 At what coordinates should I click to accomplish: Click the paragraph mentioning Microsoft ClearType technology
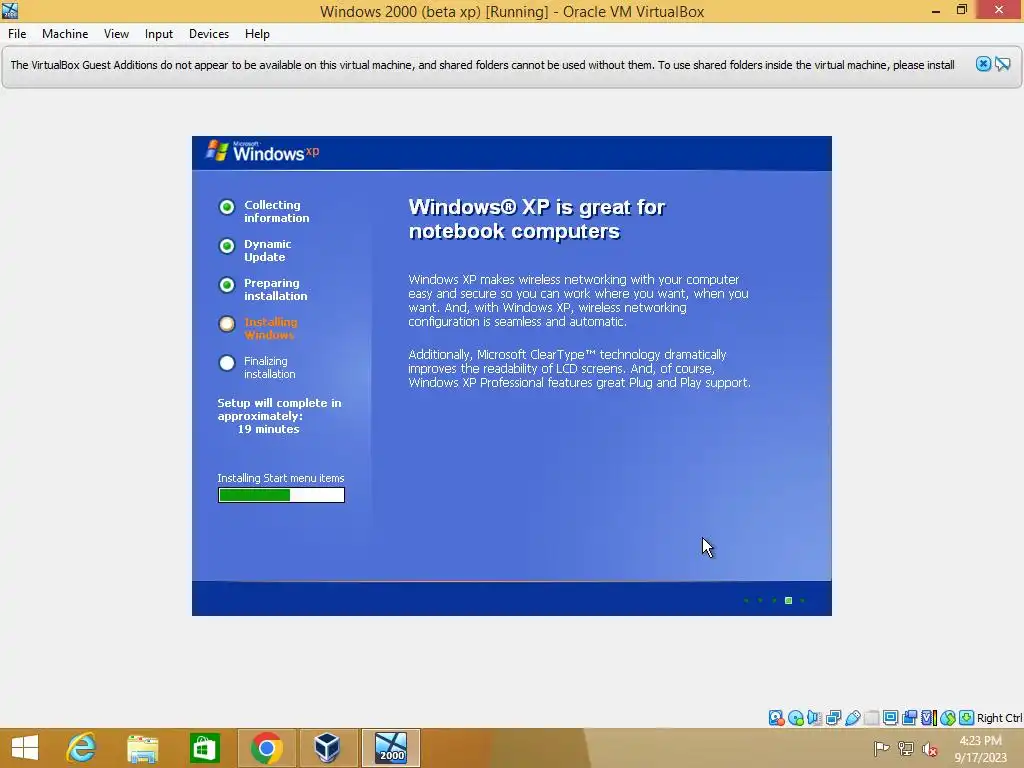579,368
